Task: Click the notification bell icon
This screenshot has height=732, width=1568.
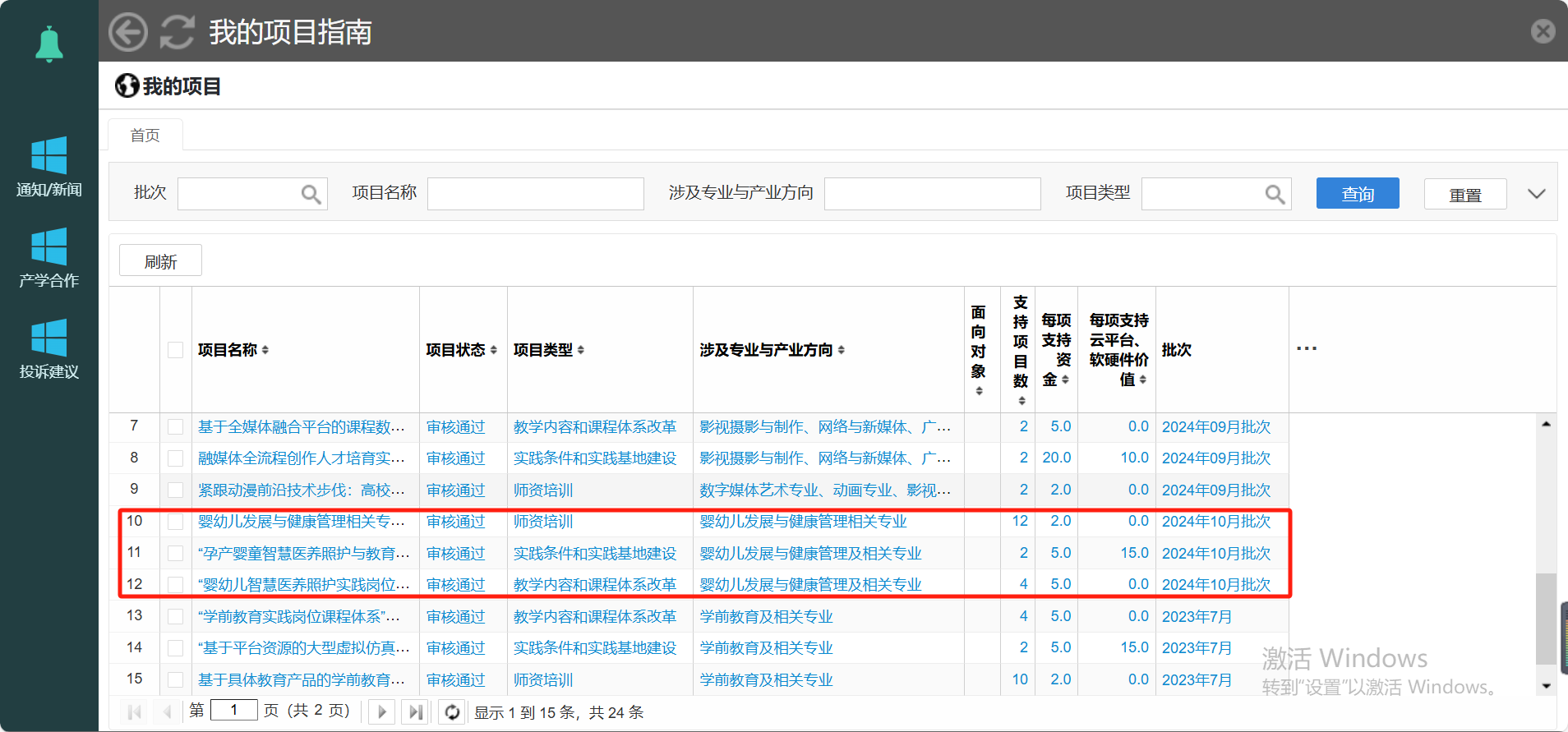Action: coord(49,44)
